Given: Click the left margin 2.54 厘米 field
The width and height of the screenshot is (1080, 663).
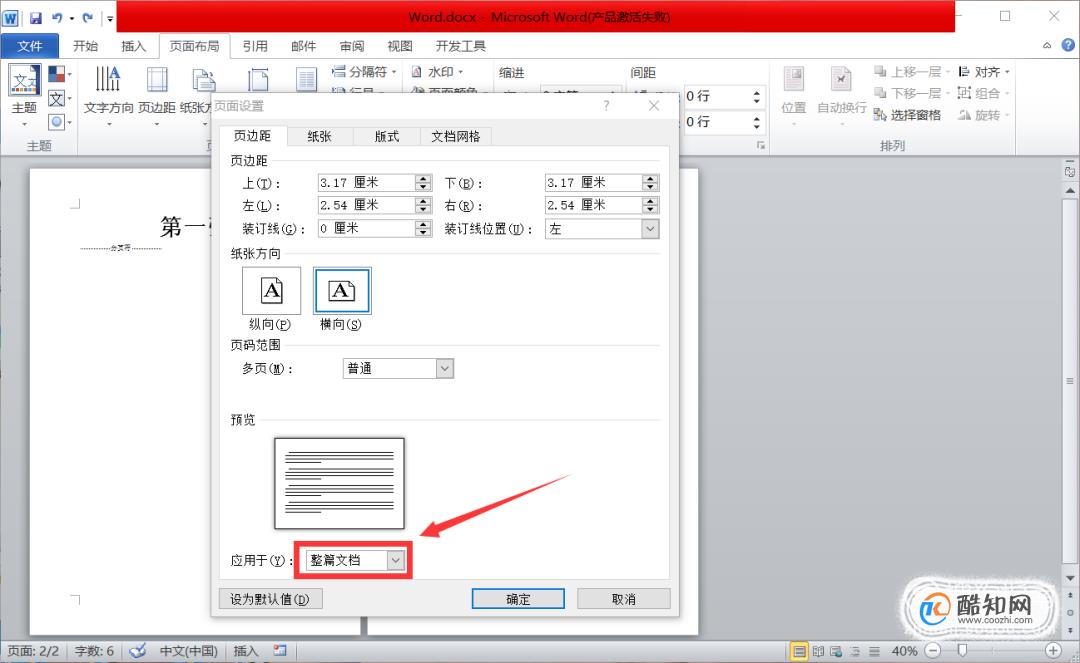Looking at the screenshot, I should tap(366, 205).
